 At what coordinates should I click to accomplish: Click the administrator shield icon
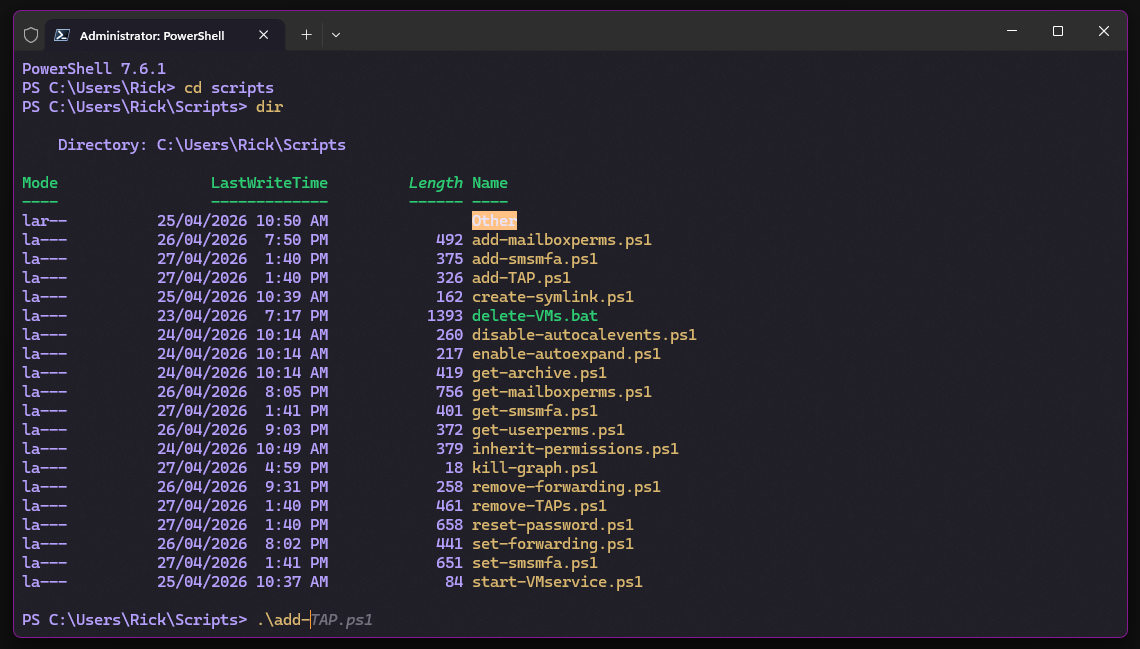point(31,35)
